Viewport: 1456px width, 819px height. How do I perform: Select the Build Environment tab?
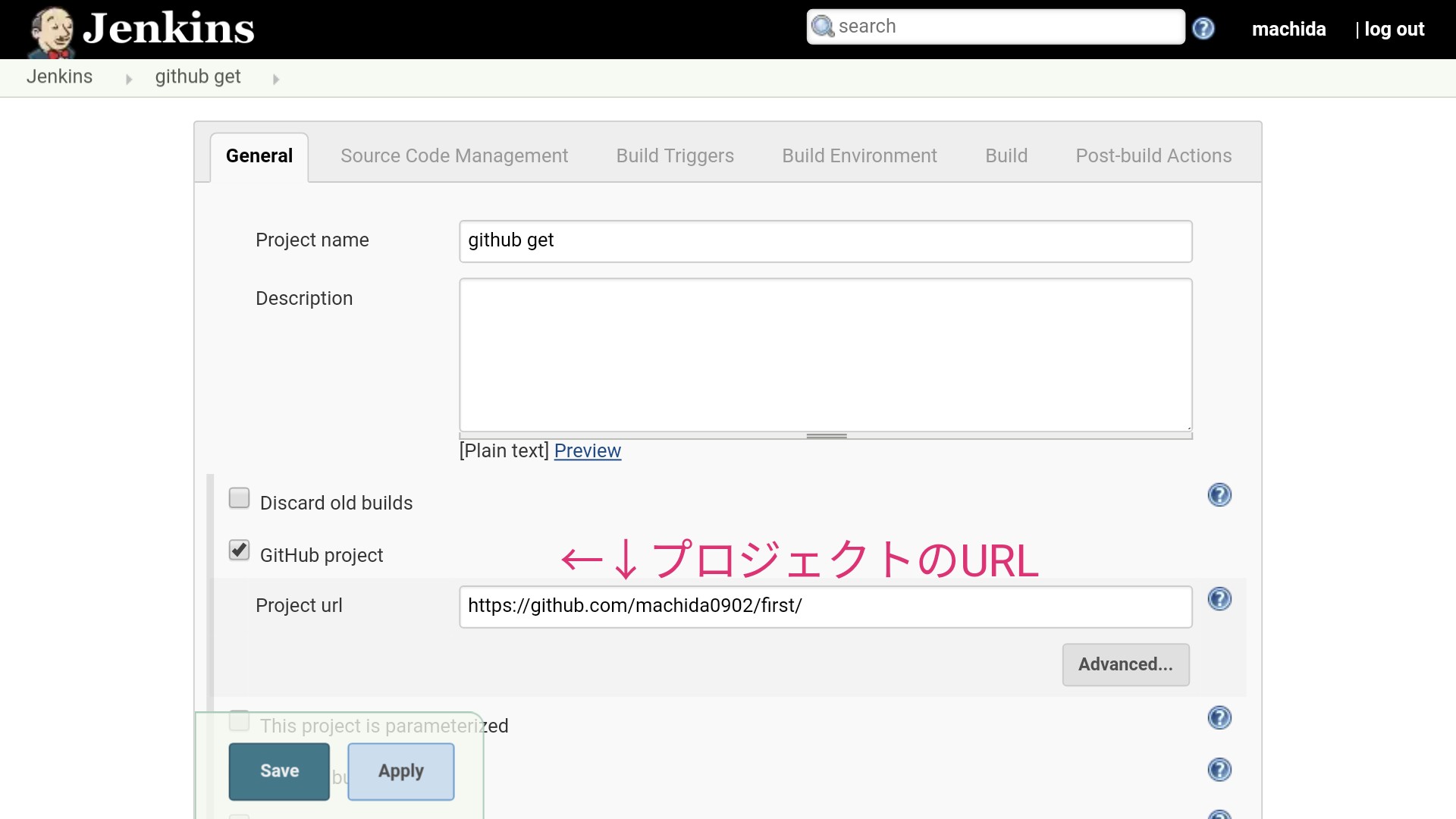tap(859, 156)
